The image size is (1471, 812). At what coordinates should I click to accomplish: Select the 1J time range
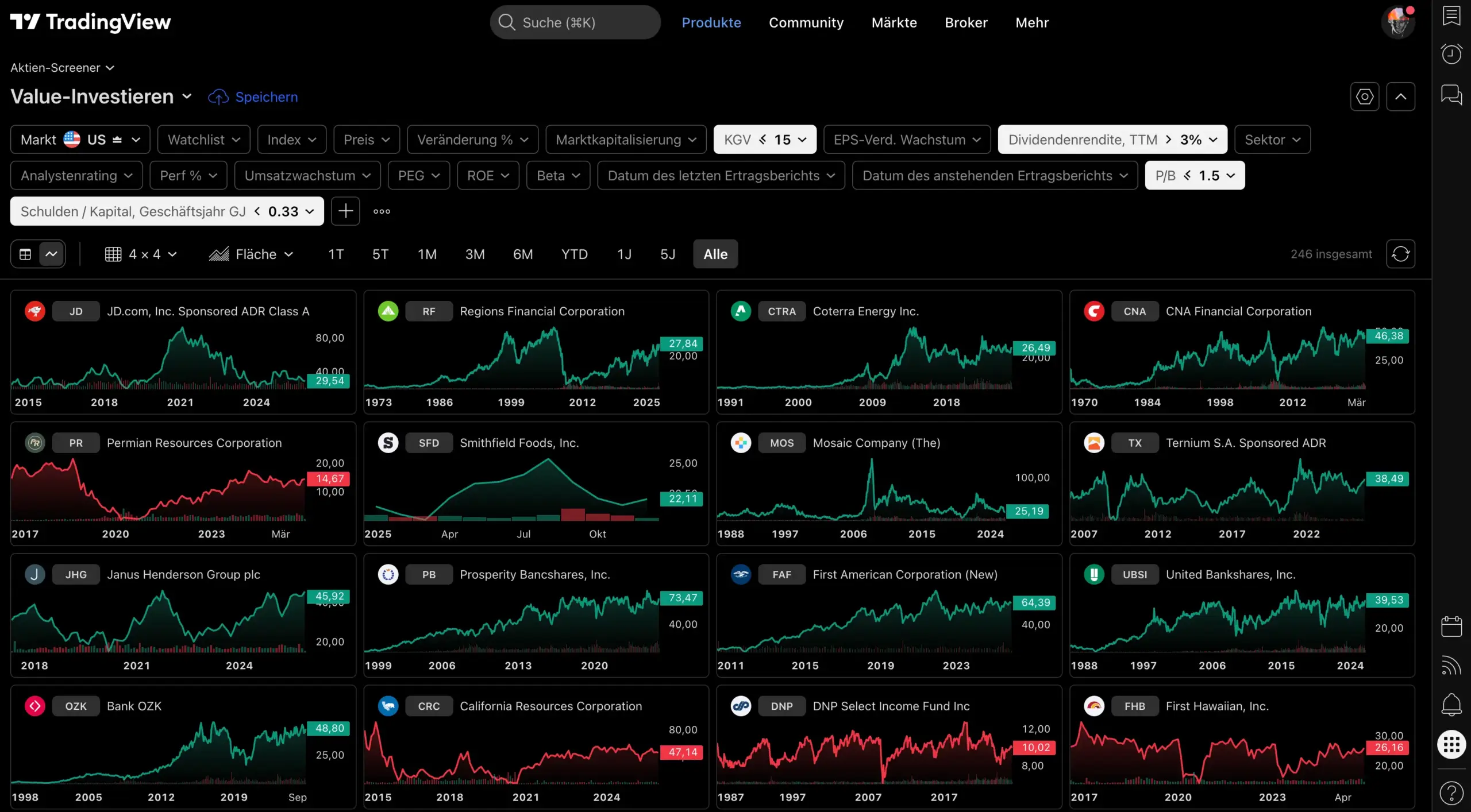(x=624, y=254)
